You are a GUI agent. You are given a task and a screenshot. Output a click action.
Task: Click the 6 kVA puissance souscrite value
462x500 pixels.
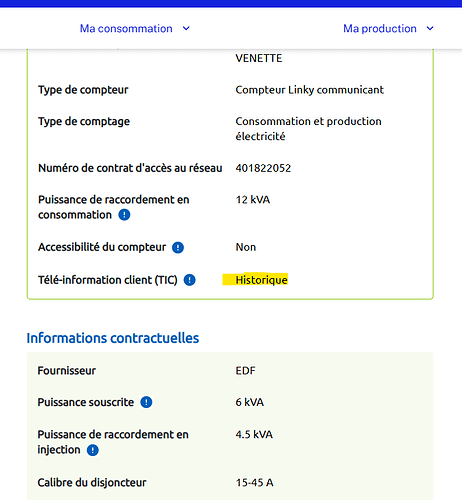(x=250, y=402)
